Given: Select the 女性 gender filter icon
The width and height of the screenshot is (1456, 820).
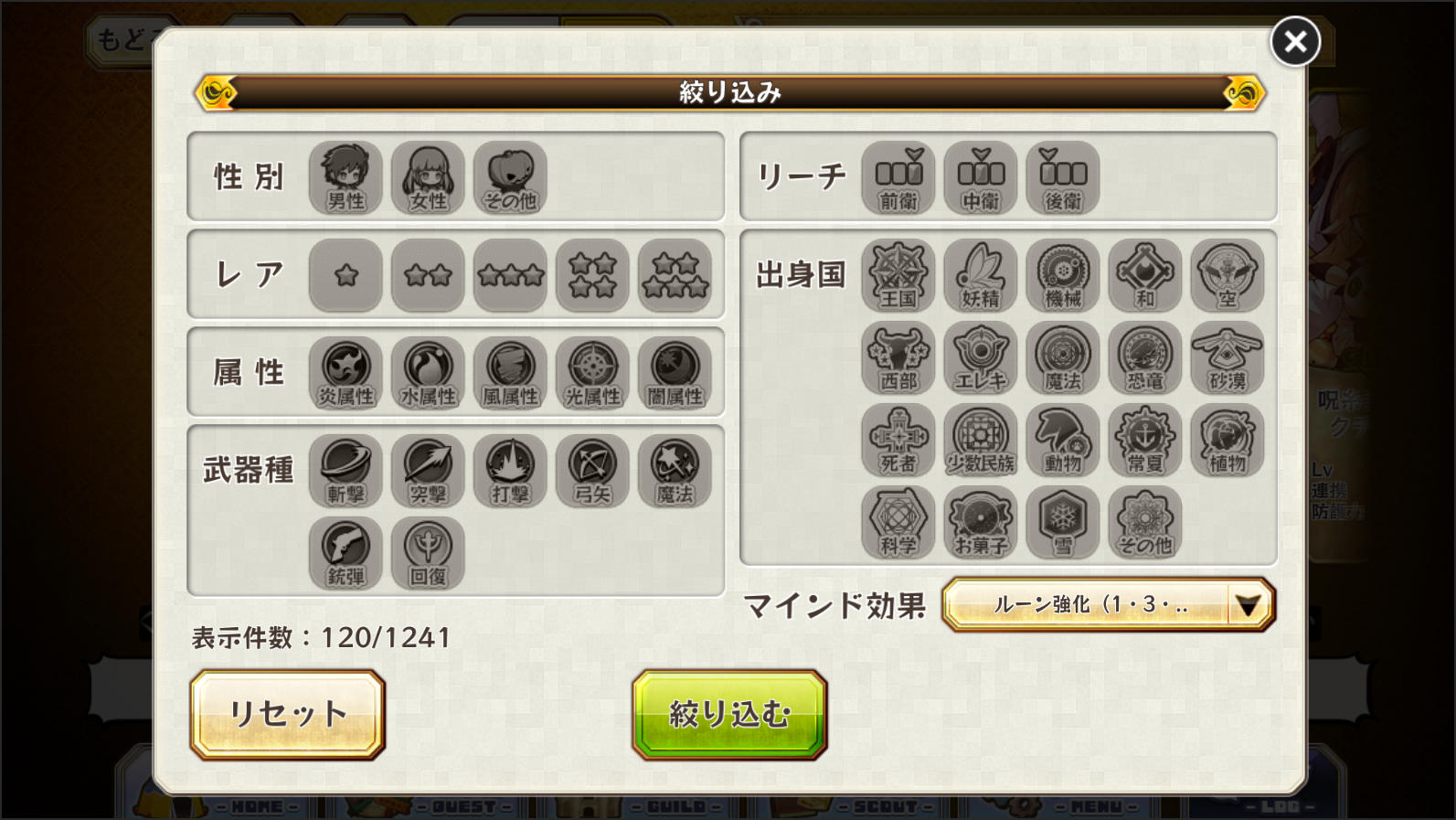Looking at the screenshot, I should click(428, 177).
